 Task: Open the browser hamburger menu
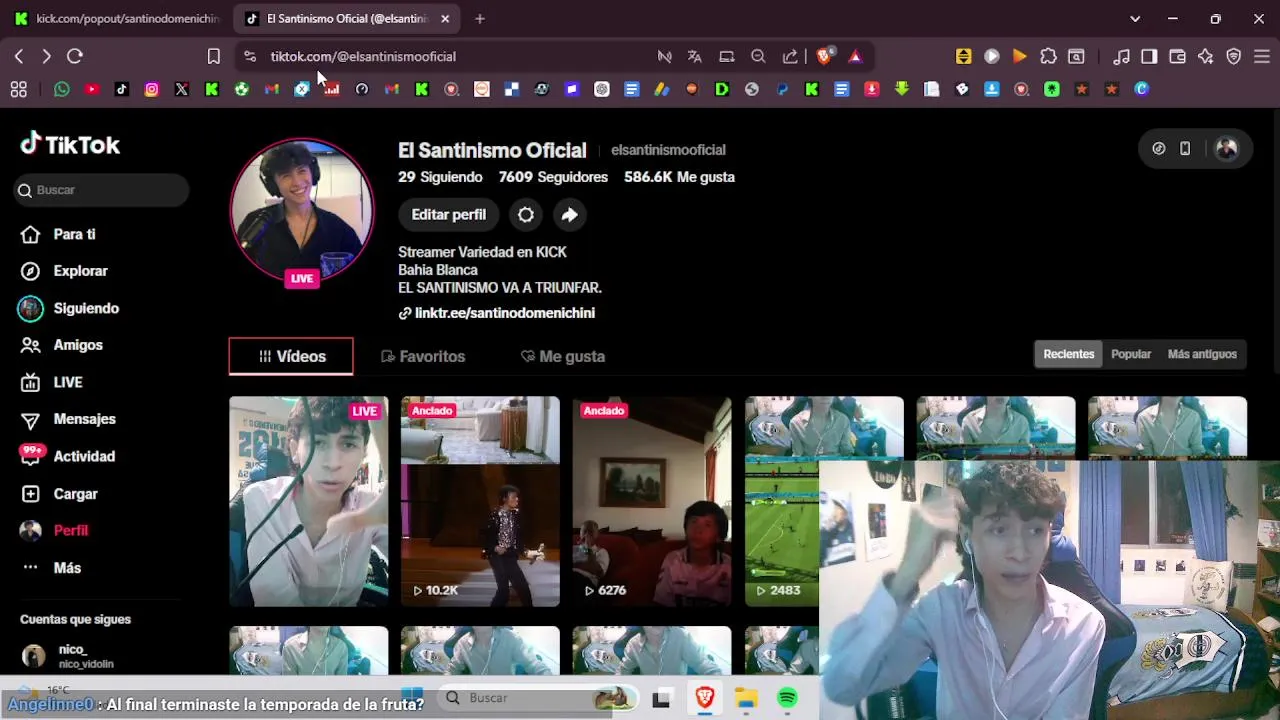[1261, 57]
